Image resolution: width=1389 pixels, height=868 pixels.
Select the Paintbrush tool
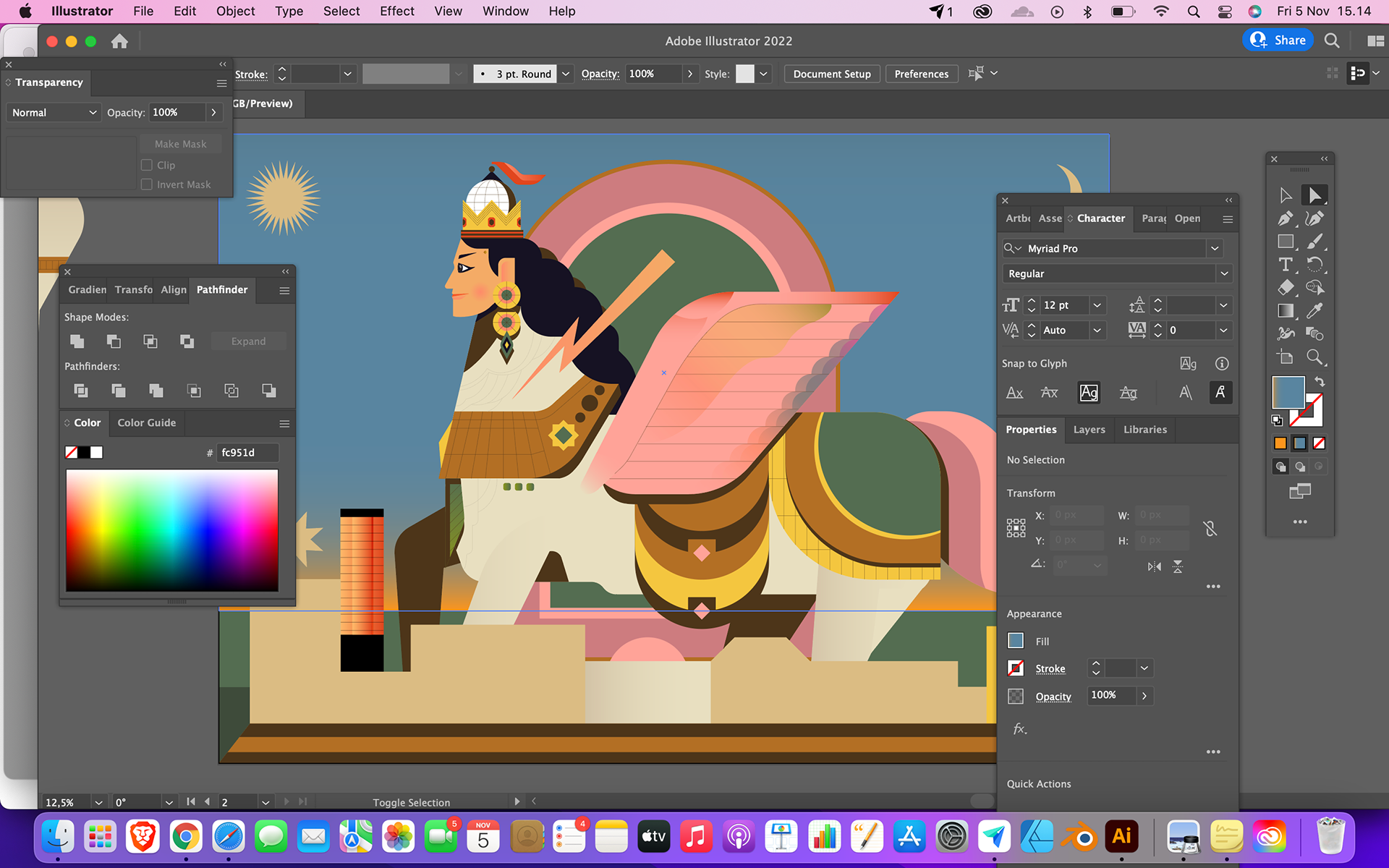pos(1314,242)
